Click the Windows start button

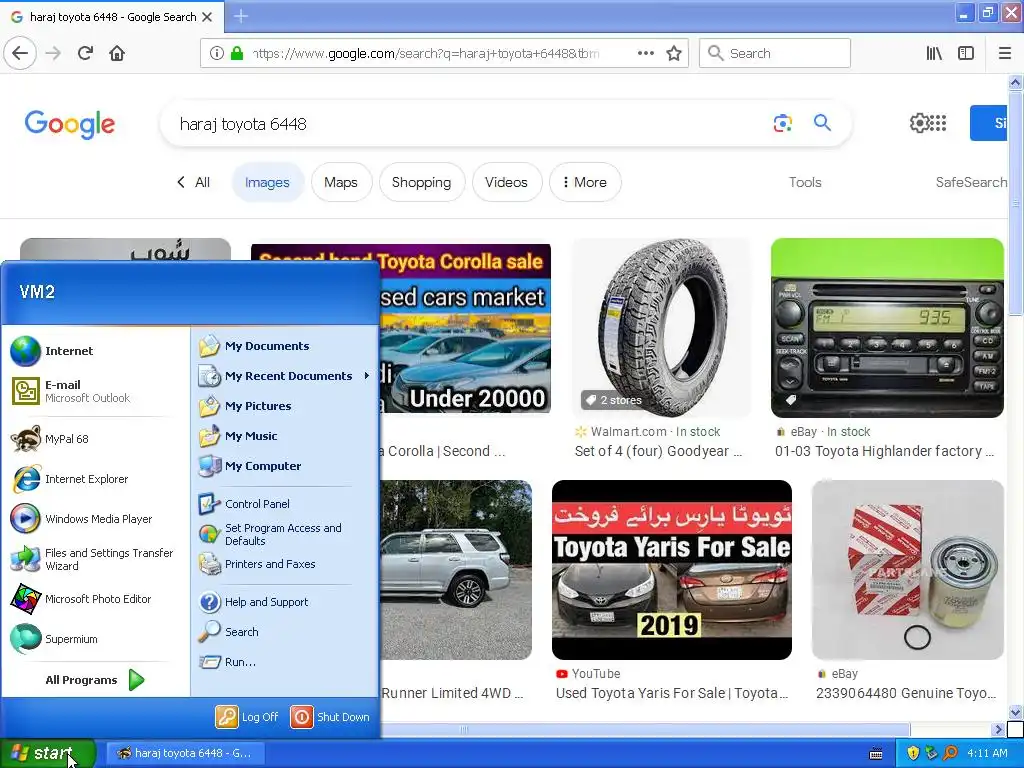pos(48,753)
